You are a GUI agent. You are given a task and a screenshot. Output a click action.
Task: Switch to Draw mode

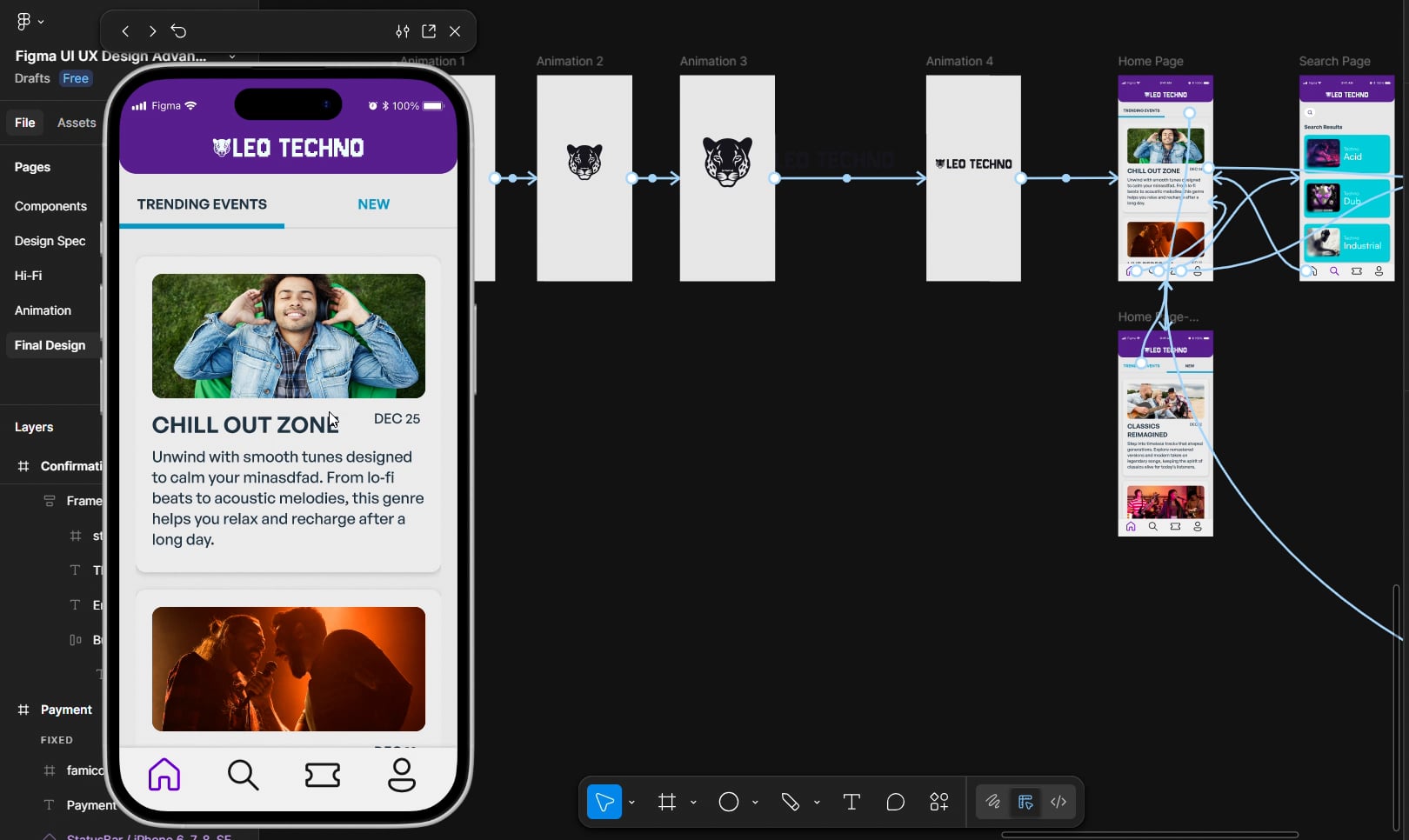pyautogui.click(x=992, y=802)
